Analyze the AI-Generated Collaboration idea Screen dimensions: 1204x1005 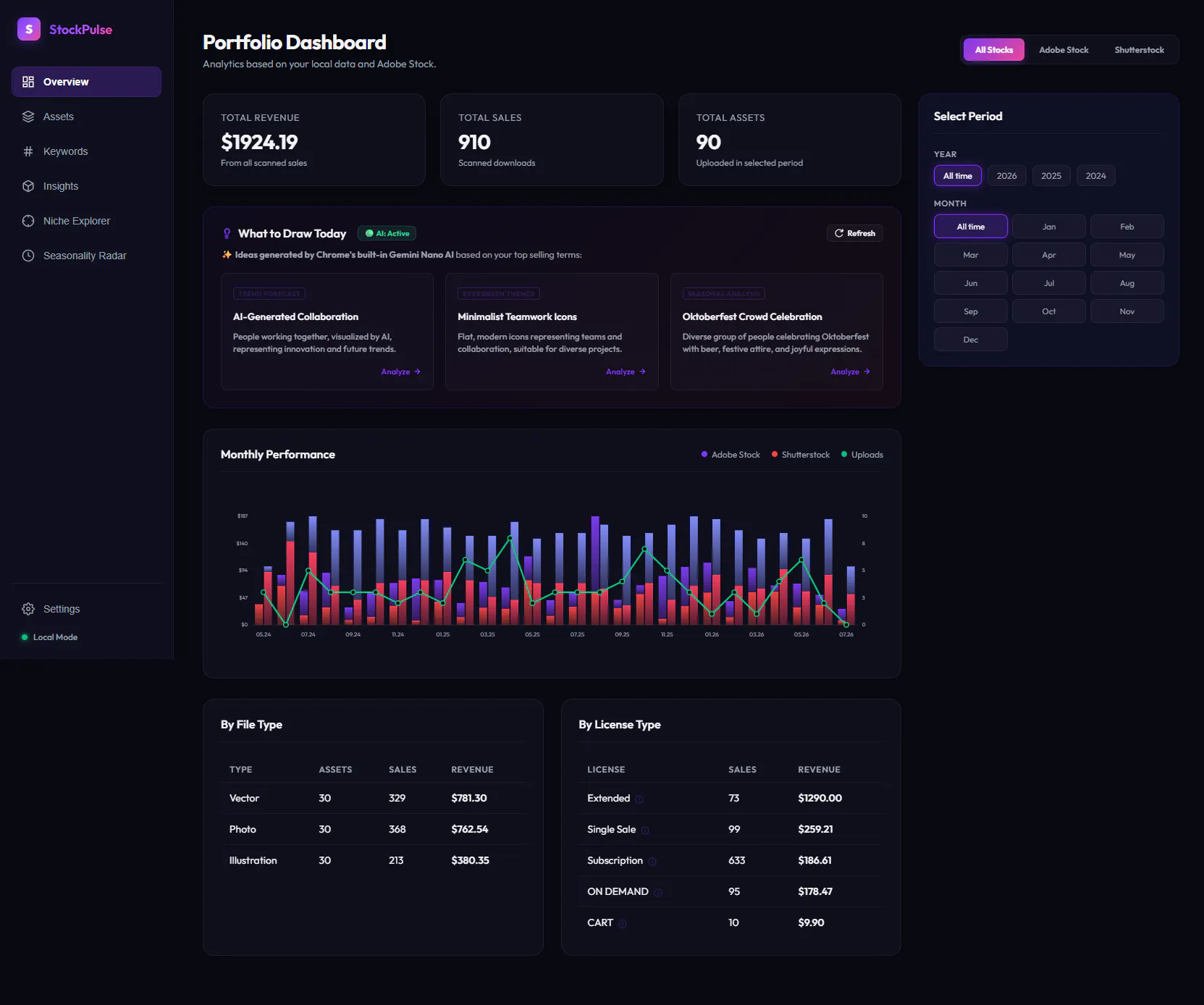(x=401, y=371)
